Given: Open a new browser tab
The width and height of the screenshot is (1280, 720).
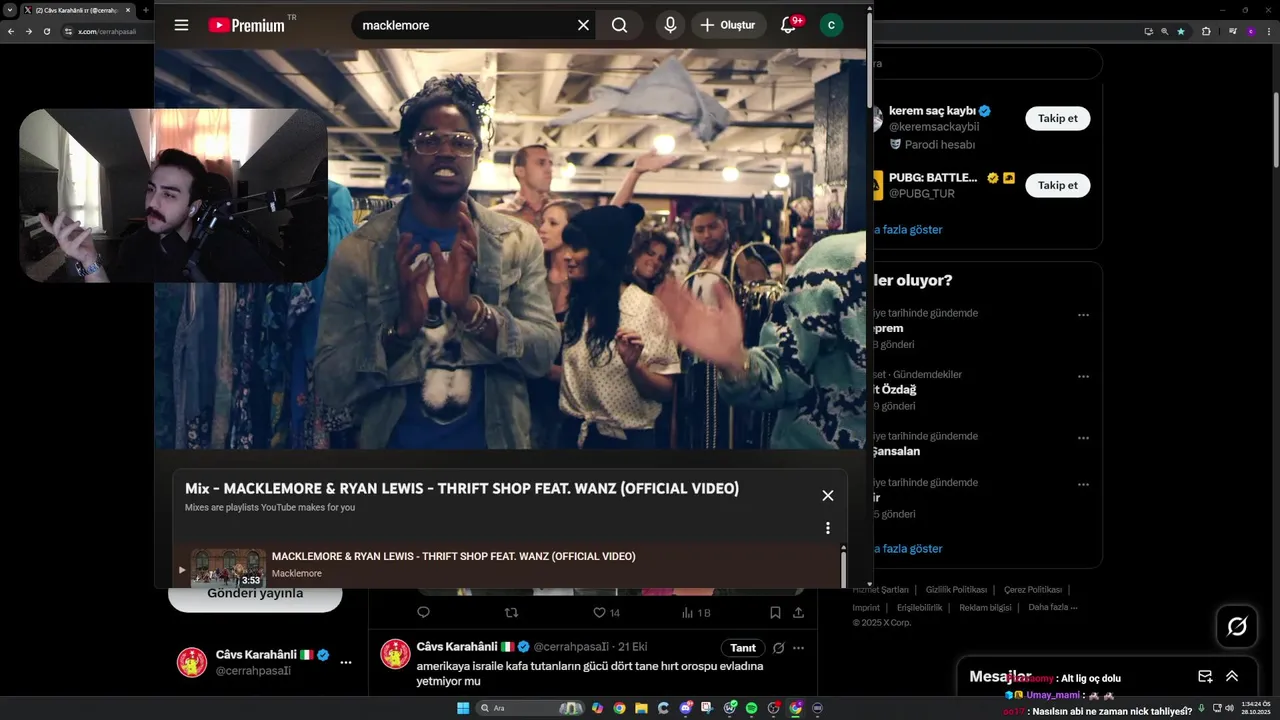Looking at the screenshot, I should [x=146, y=10].
